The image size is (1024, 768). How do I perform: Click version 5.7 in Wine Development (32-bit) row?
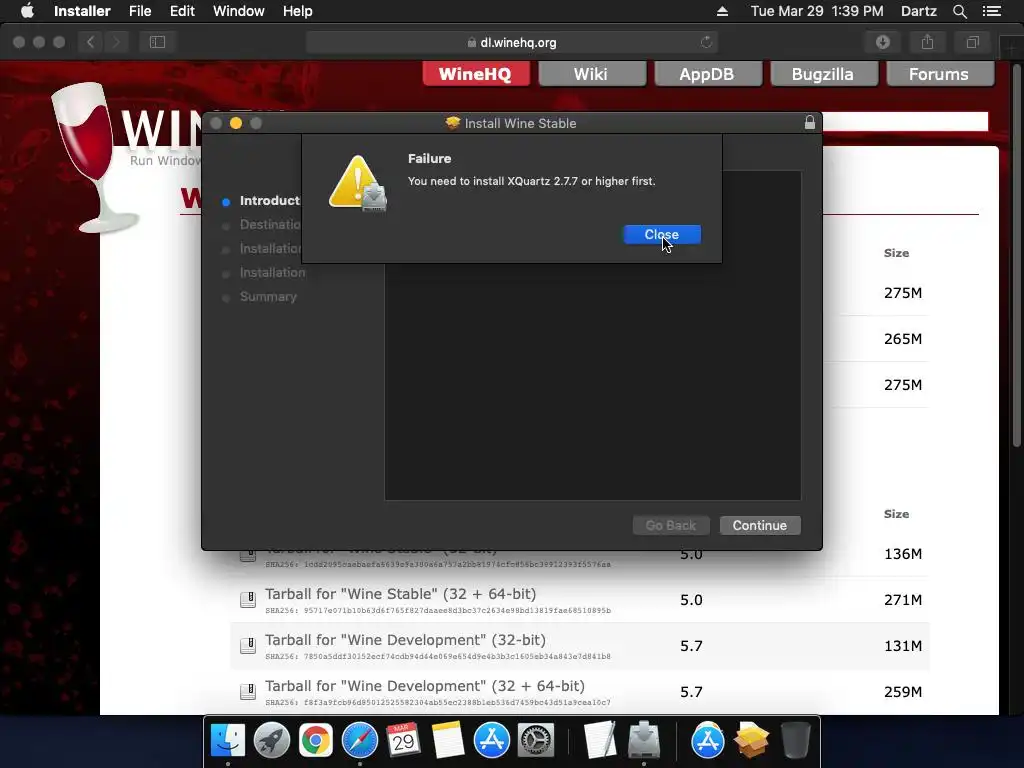691,646
